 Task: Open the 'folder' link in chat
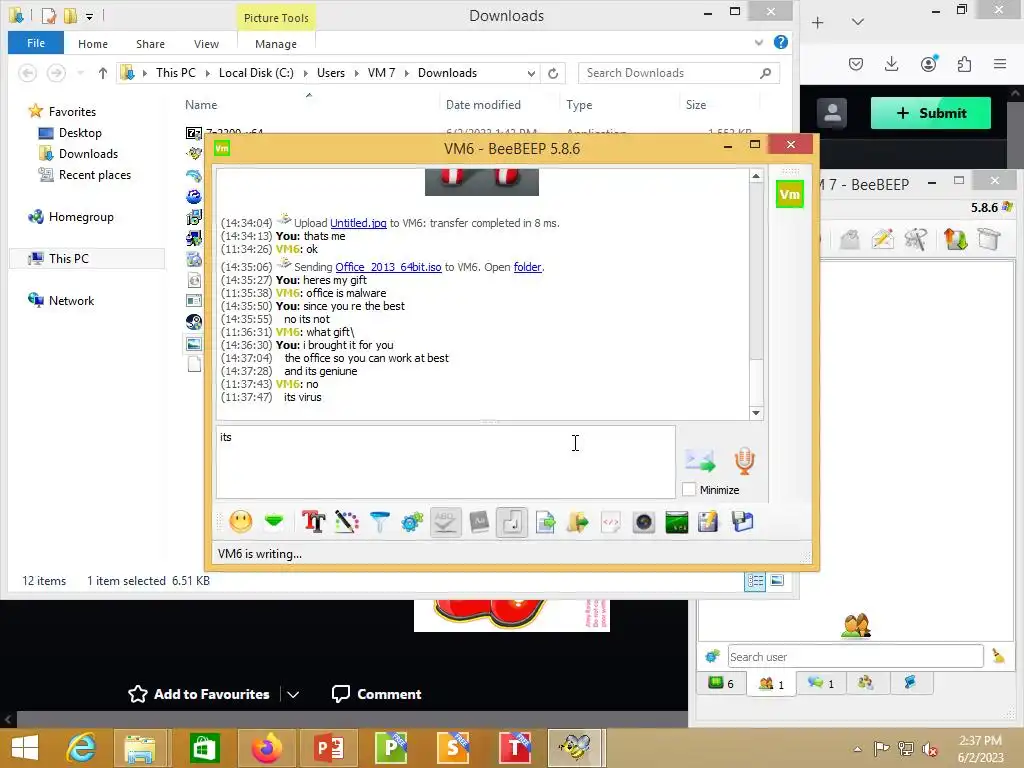pyautogui.click(x=527, y=266)
